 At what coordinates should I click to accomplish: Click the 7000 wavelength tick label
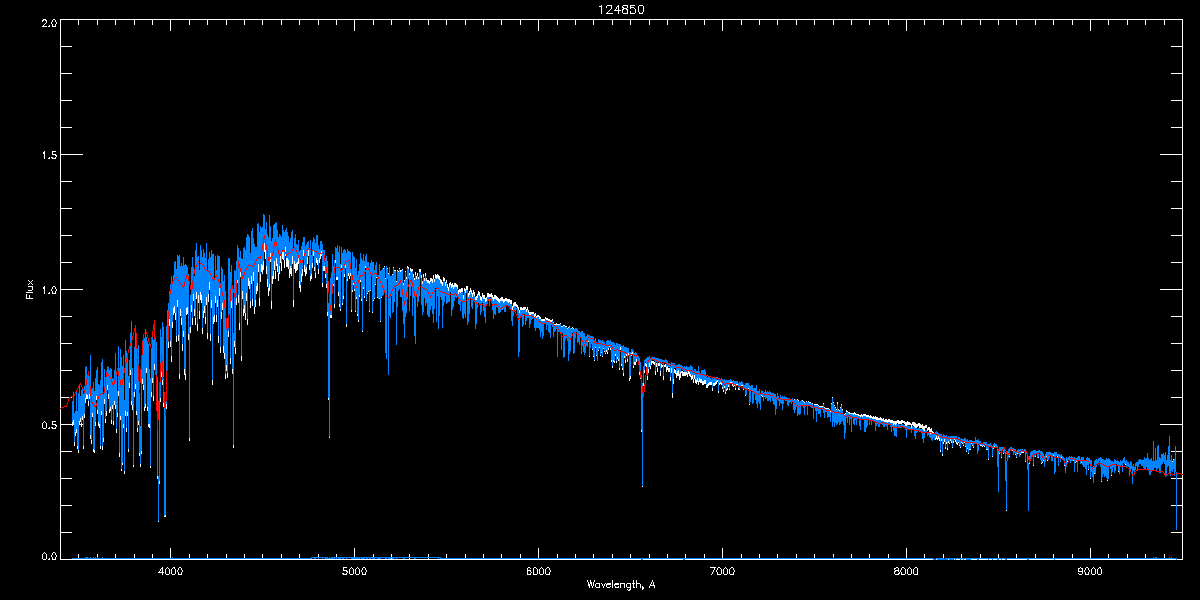[722, 572]
